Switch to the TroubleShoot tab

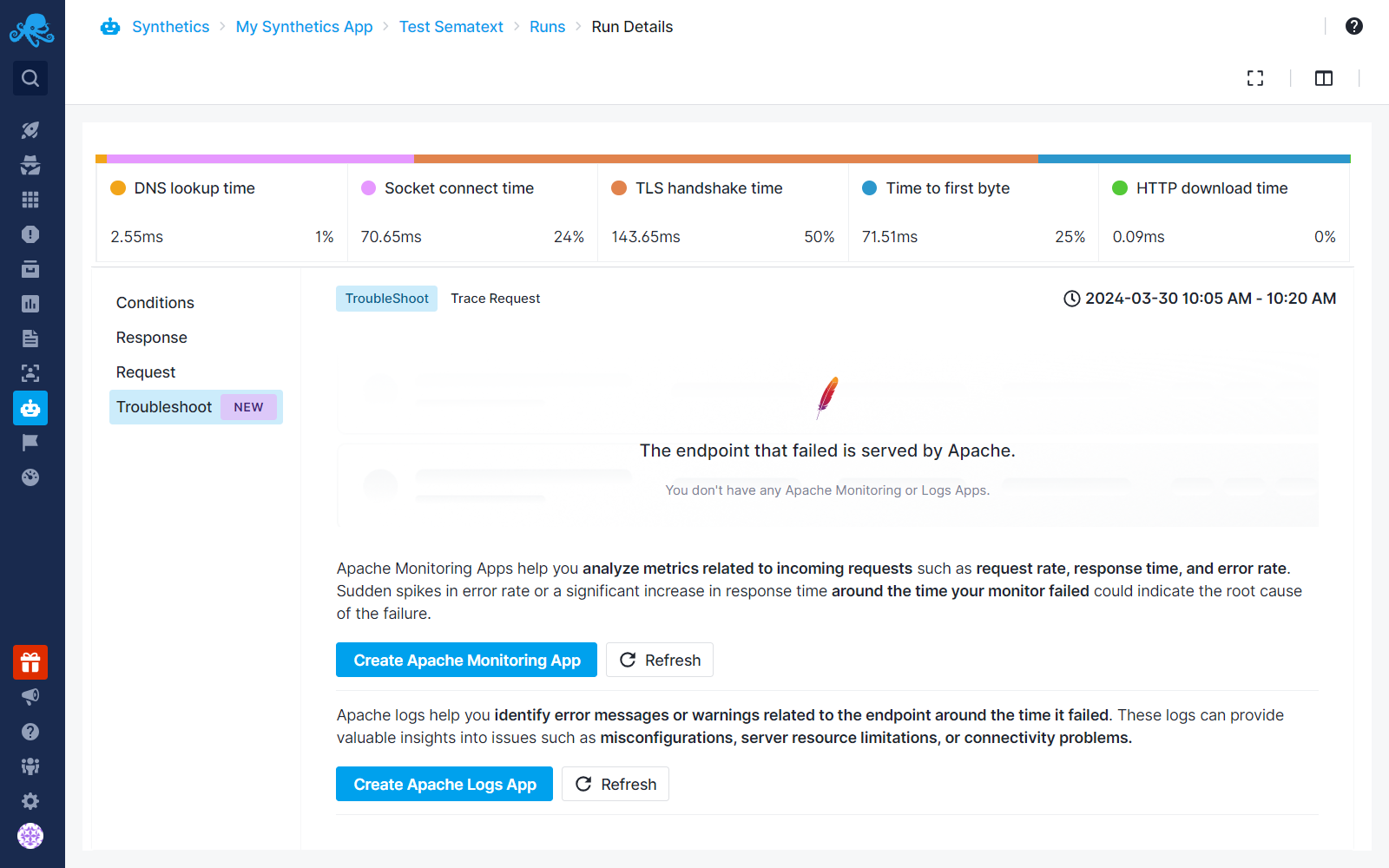(x=387, y=299)
